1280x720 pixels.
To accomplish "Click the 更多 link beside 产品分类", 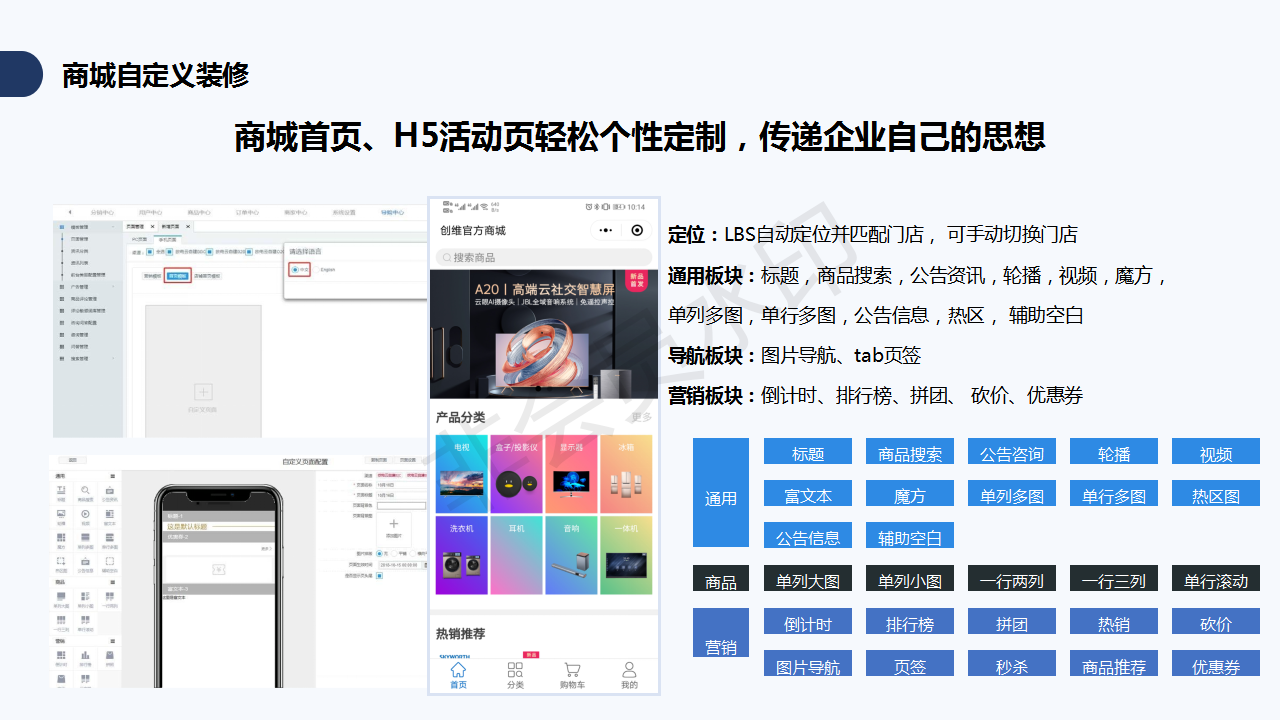I will click(x=641, y=417).
